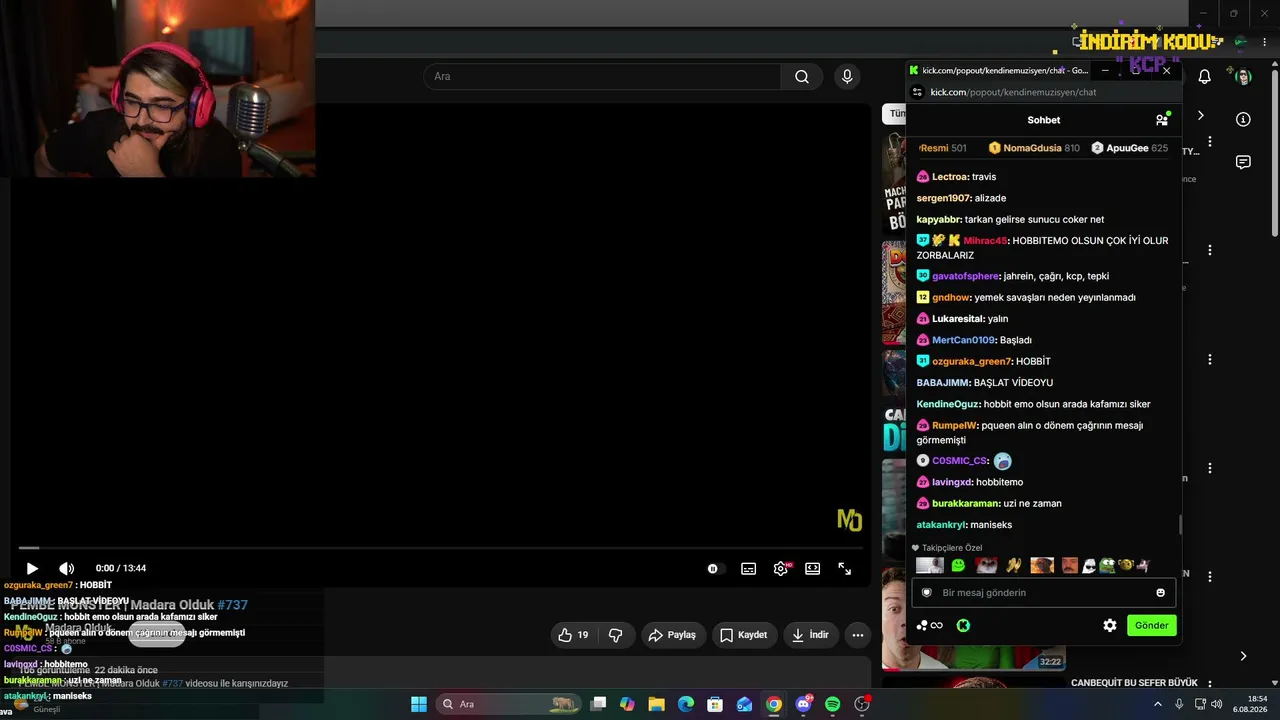Insert the green blob emote
The width and height of the screenshot is (1280, 720).
tap(958, 566)
